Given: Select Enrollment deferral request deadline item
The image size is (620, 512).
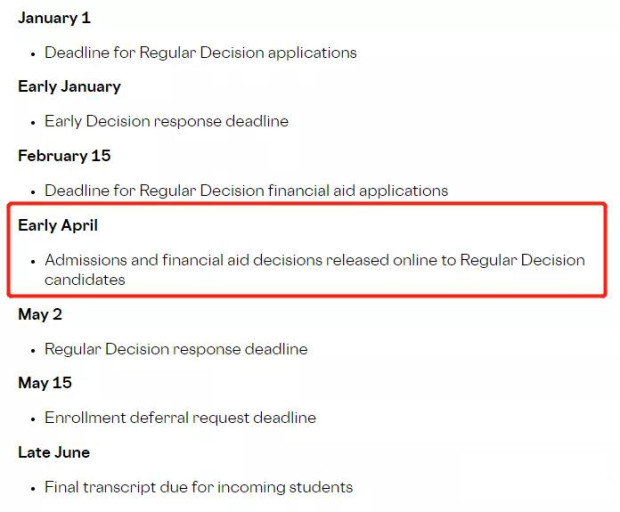Looking at the screenshot, I should pos(180,418).
